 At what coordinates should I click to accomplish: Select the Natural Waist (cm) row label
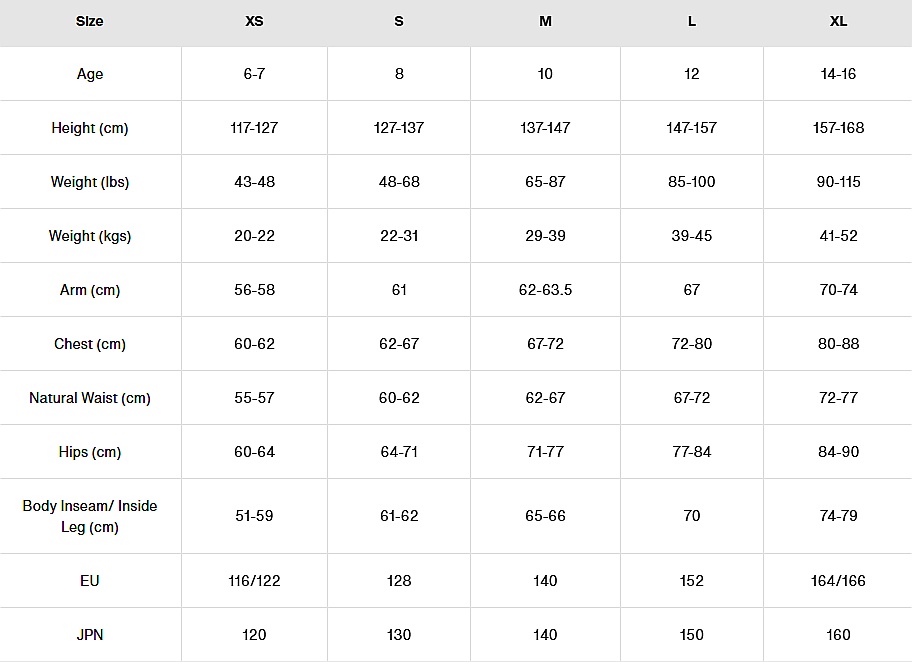(90, 398)
